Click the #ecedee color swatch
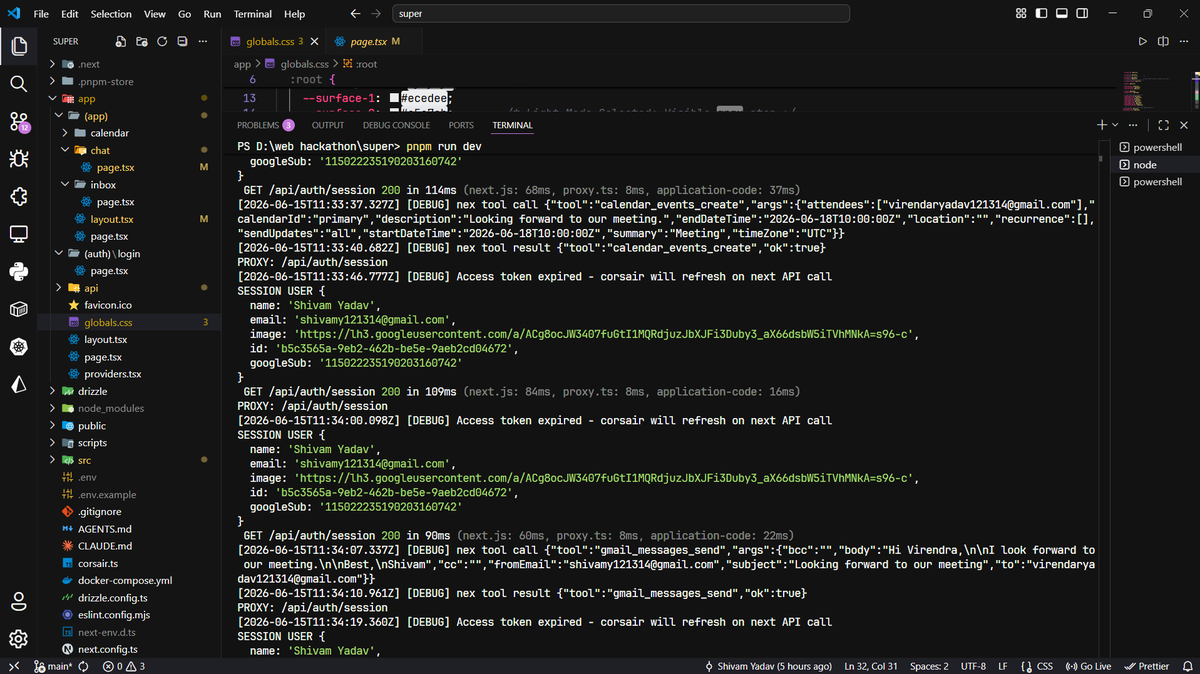 pos(394,98)
